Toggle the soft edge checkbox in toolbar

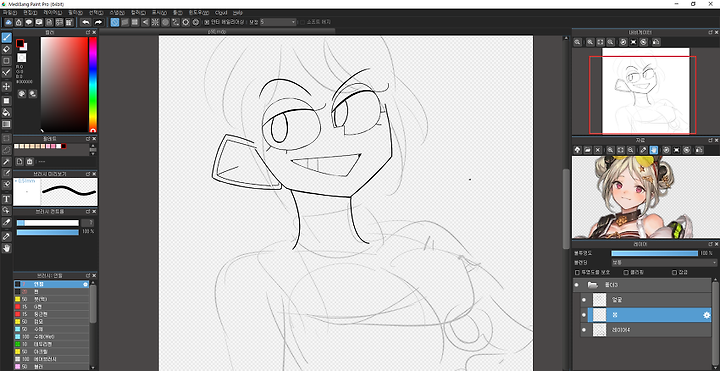coord(302,22)
